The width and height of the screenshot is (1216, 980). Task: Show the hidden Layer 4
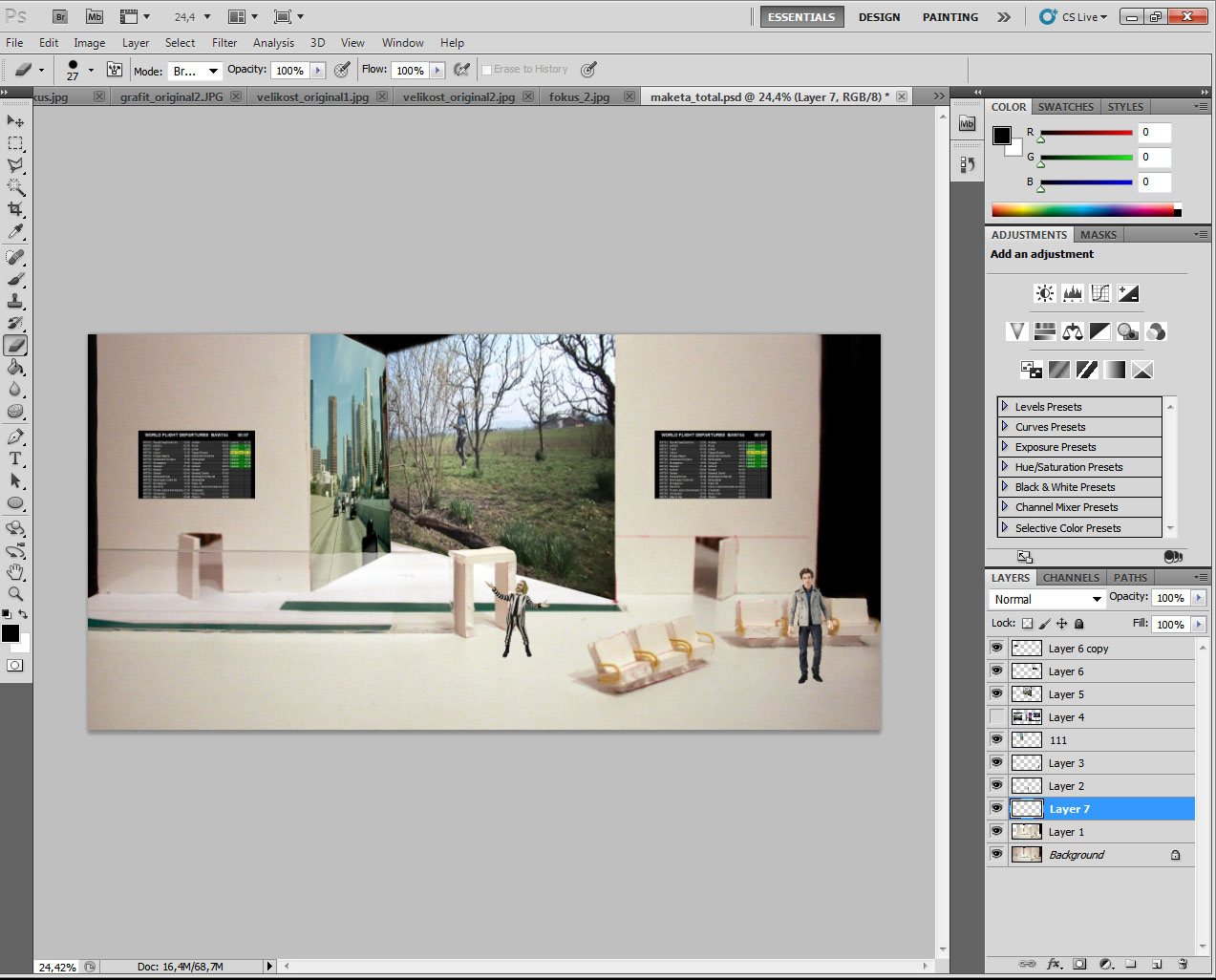pos(996,716)
